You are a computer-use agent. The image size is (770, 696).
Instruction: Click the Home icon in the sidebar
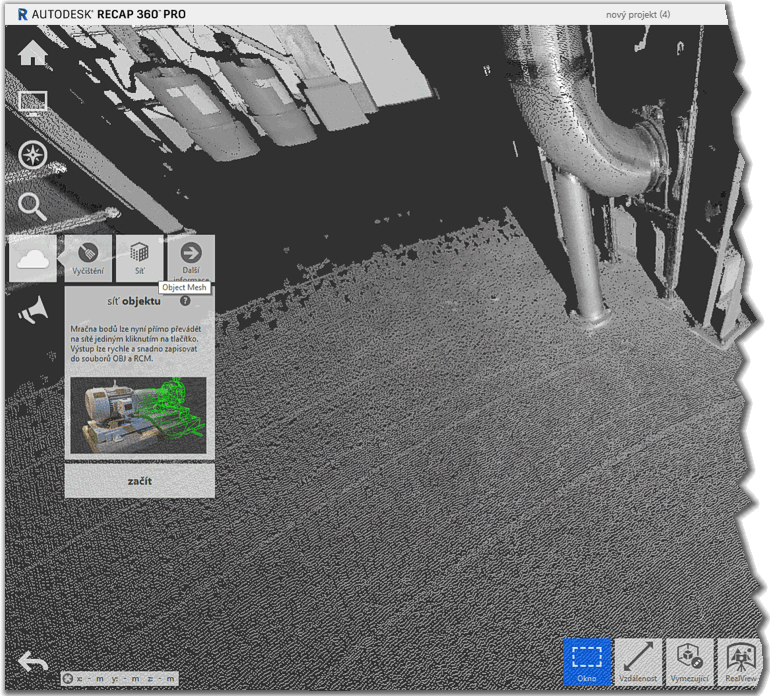pos(33,54)
